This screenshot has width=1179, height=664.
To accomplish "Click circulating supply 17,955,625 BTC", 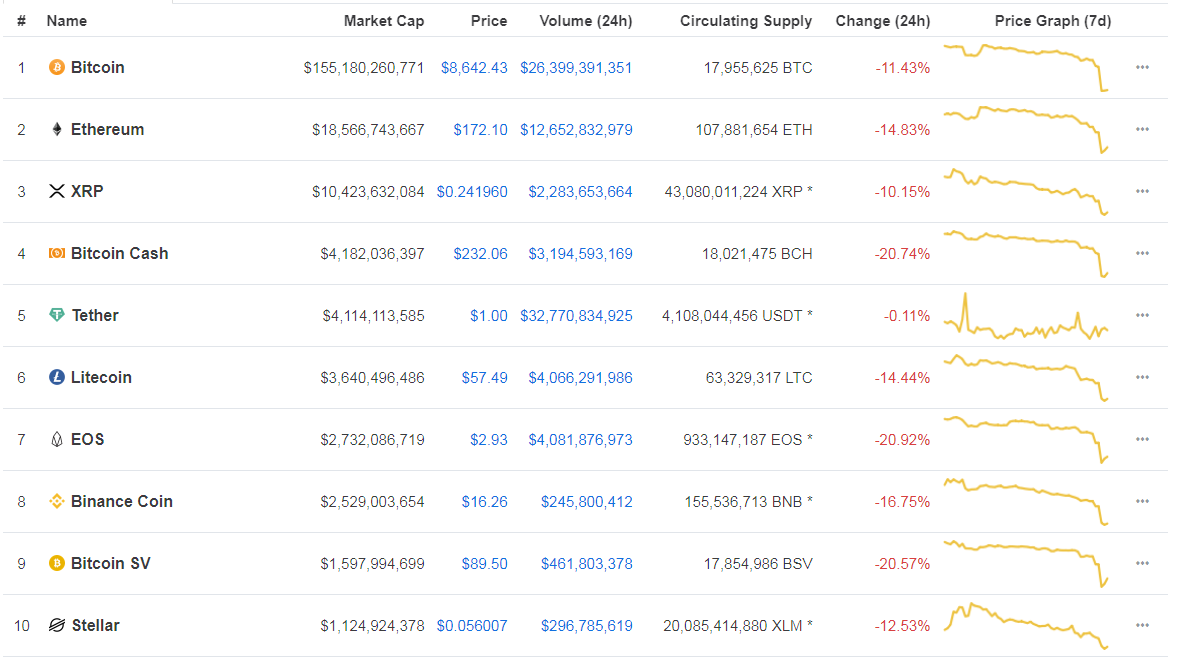I will (758, 68).
